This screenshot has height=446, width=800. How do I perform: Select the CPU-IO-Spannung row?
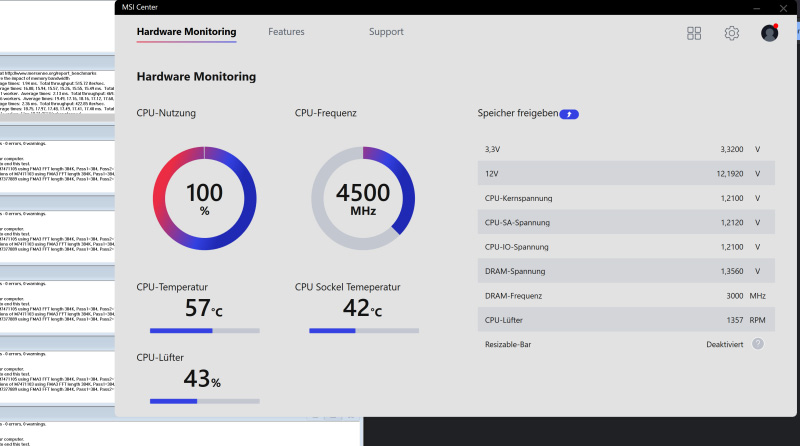(626, 247)
